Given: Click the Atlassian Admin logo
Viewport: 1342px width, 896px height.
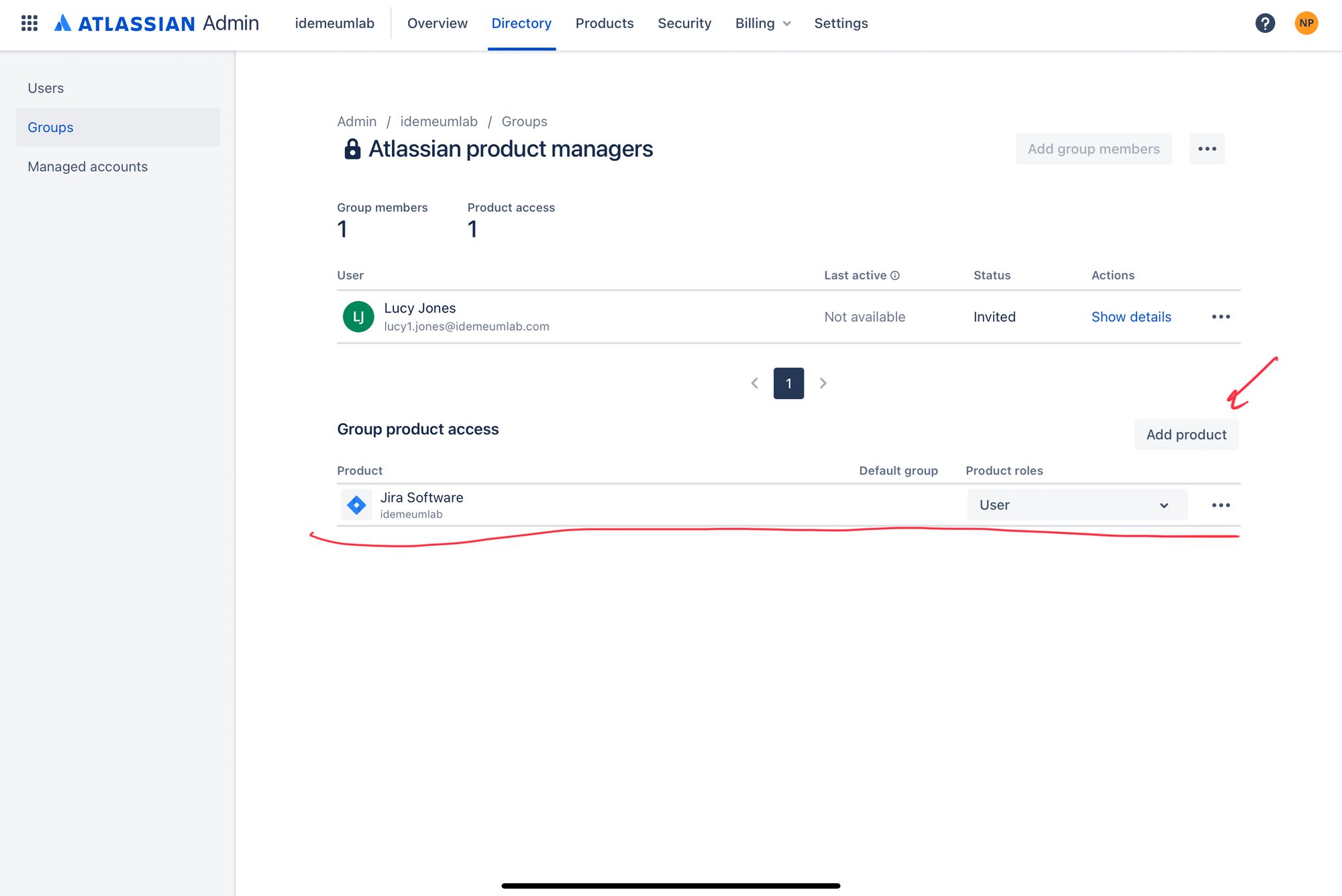Looking at the screenshot, I should click(156, 23).
